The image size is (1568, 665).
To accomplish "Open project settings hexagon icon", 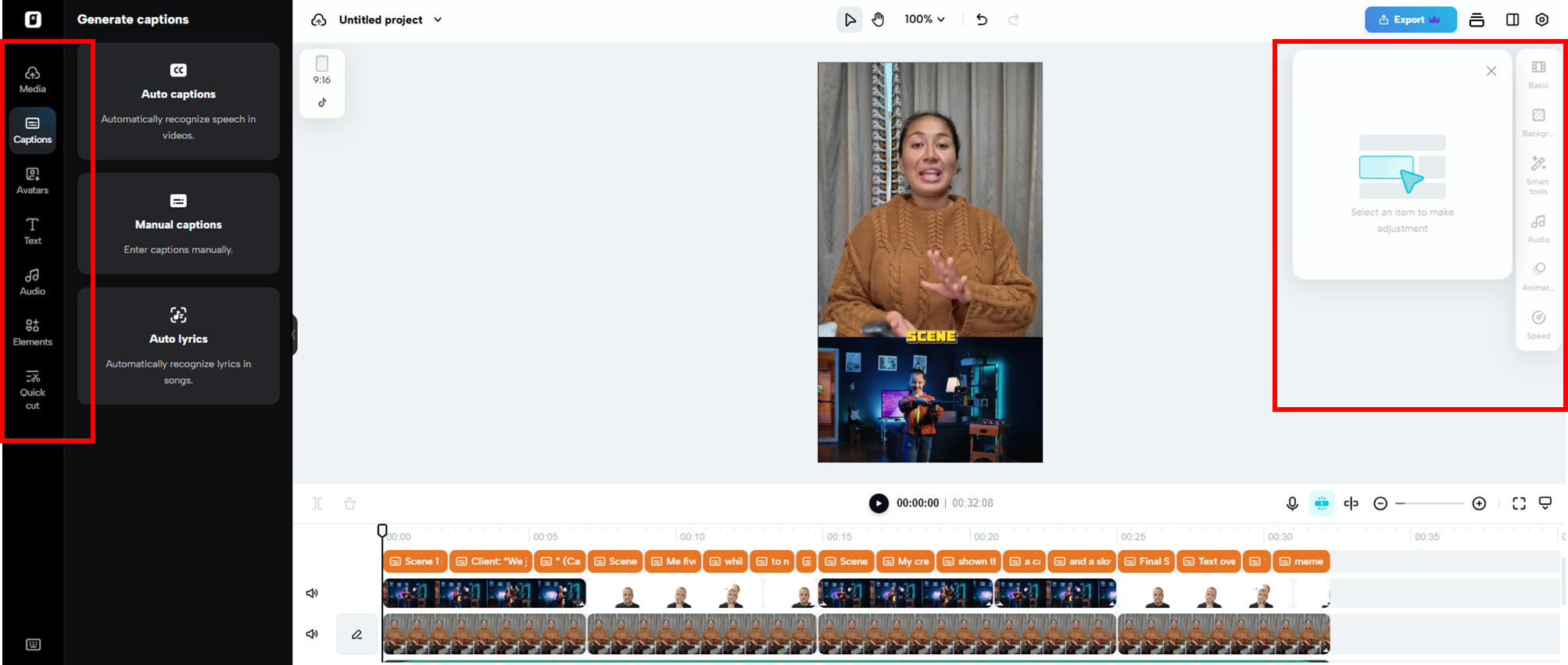I will [1542, 20].
